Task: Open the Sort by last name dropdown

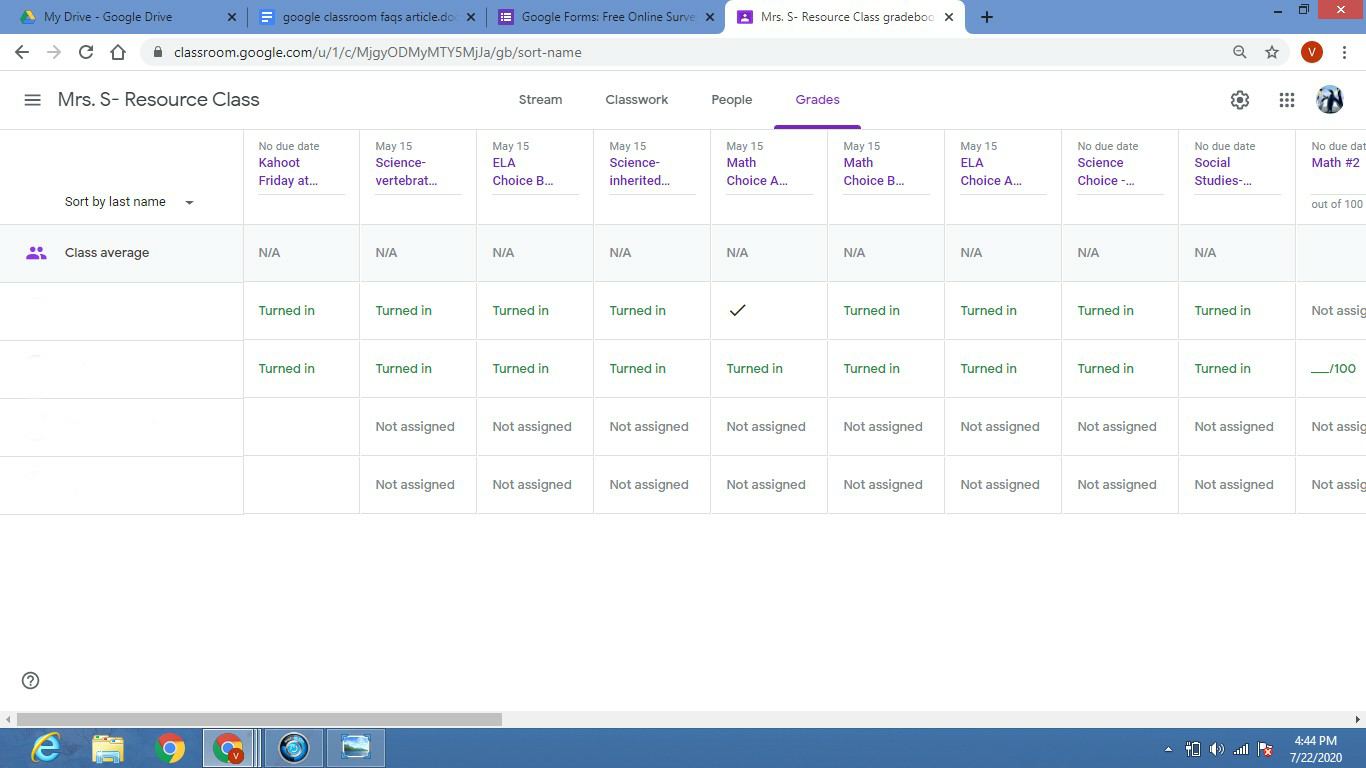Action: point(129,202)
